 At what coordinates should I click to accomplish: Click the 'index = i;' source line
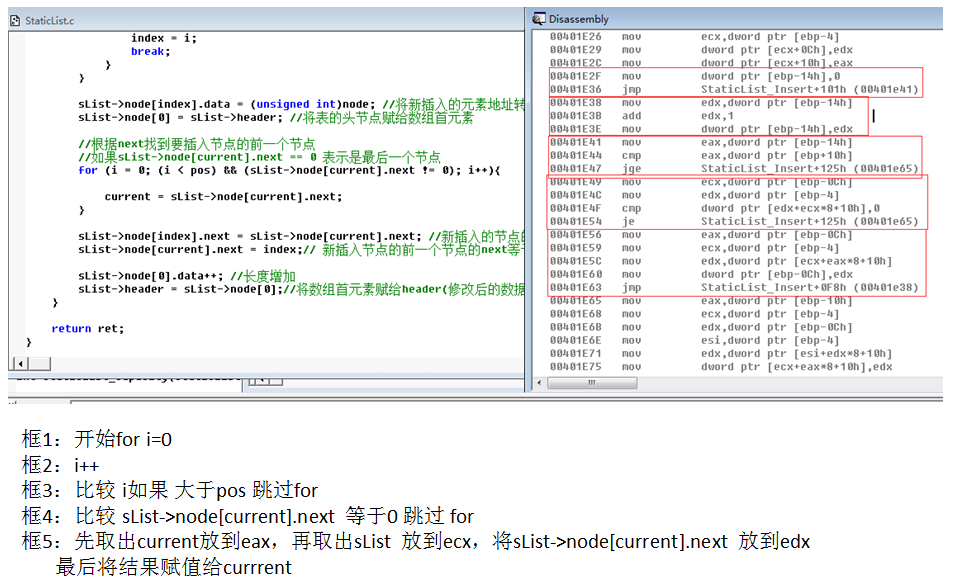164,38
